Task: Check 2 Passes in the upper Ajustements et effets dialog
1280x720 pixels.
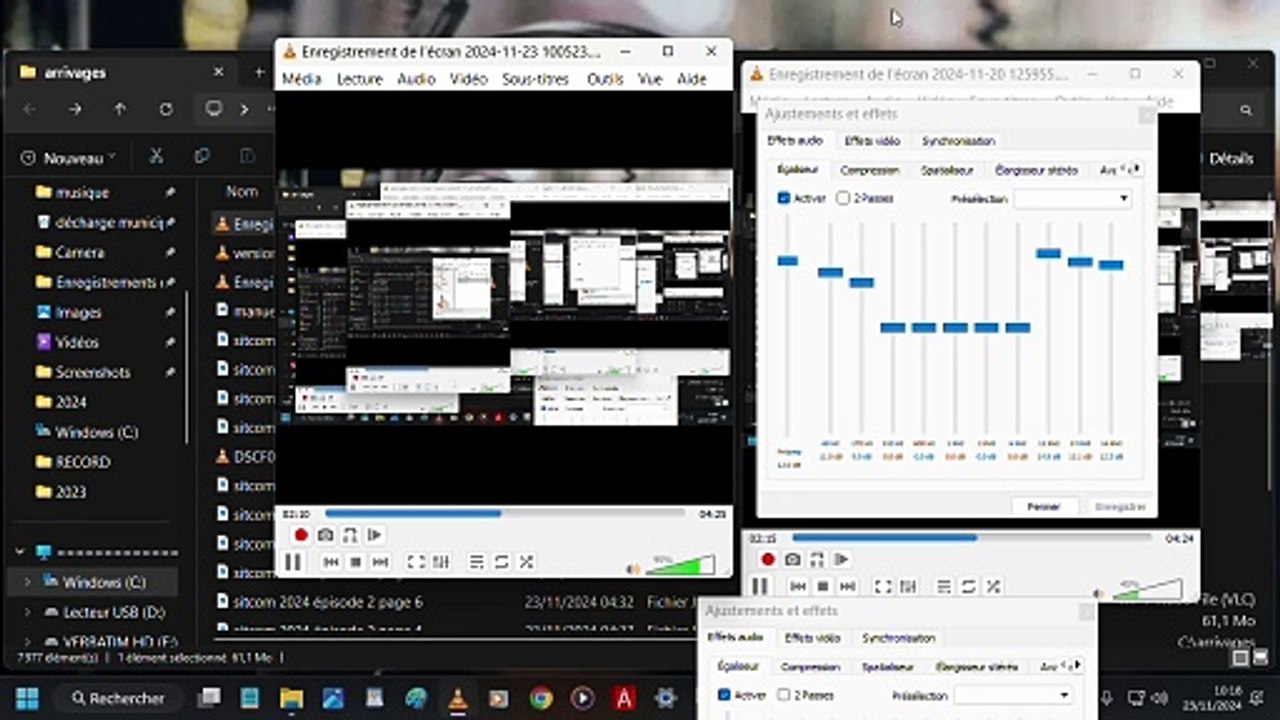Action: [842, 198]
